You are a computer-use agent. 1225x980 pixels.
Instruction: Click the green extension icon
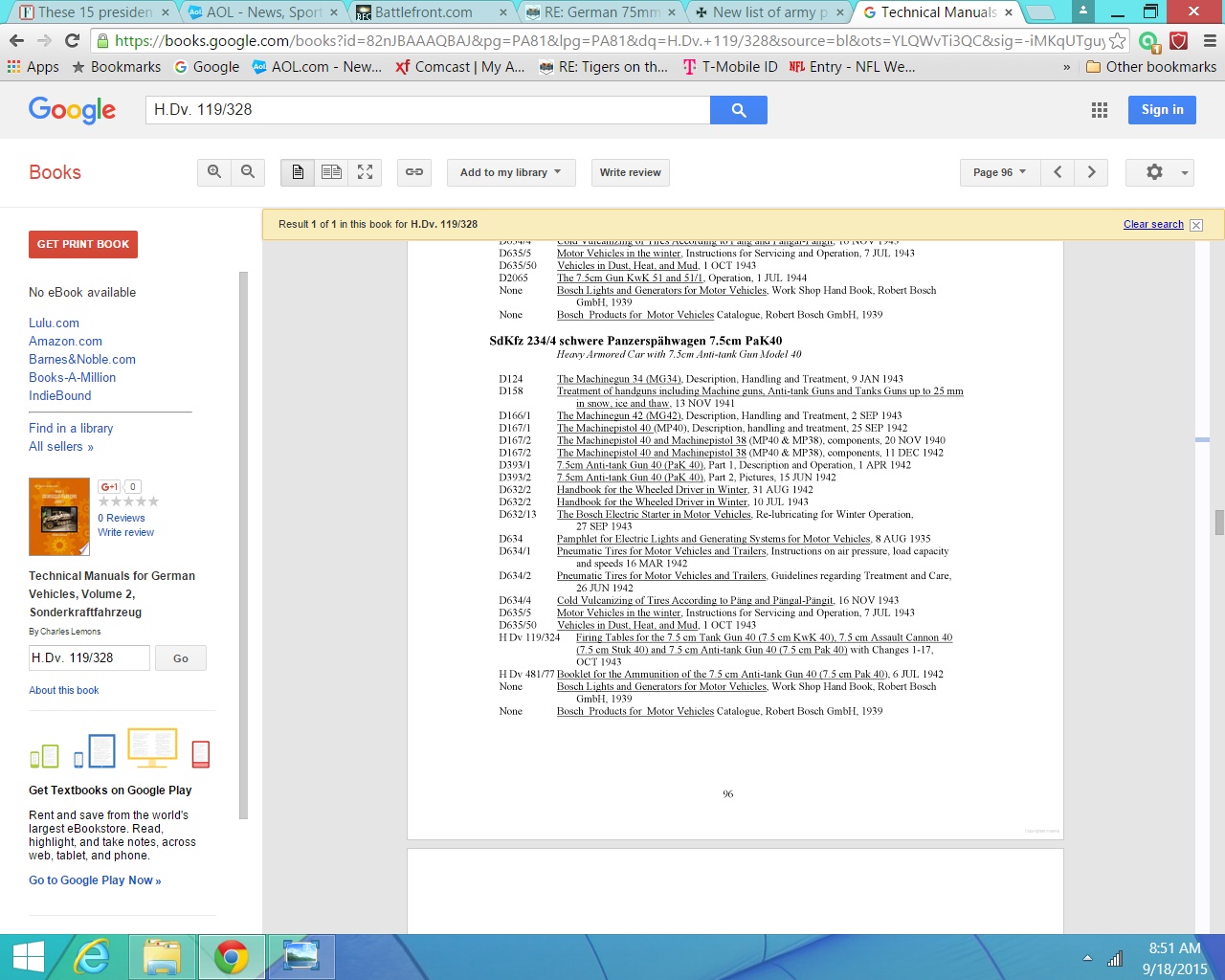click(x=1148, y=41)
